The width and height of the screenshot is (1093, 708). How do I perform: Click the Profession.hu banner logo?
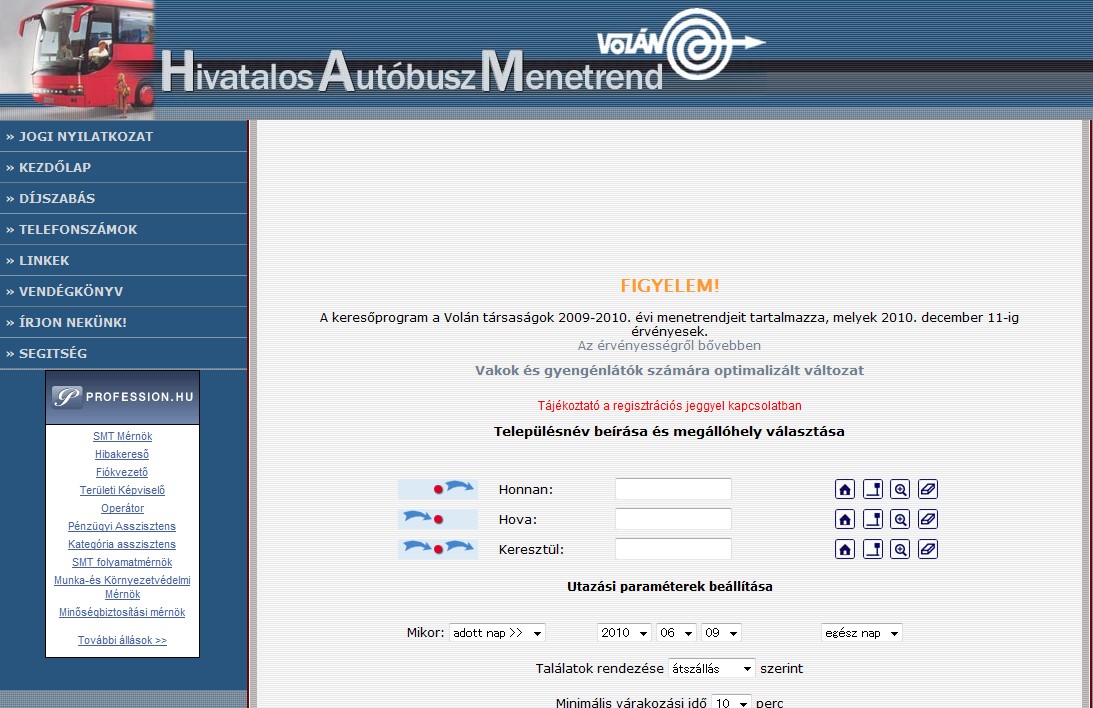pyautogui.click(x=122, y=397)
